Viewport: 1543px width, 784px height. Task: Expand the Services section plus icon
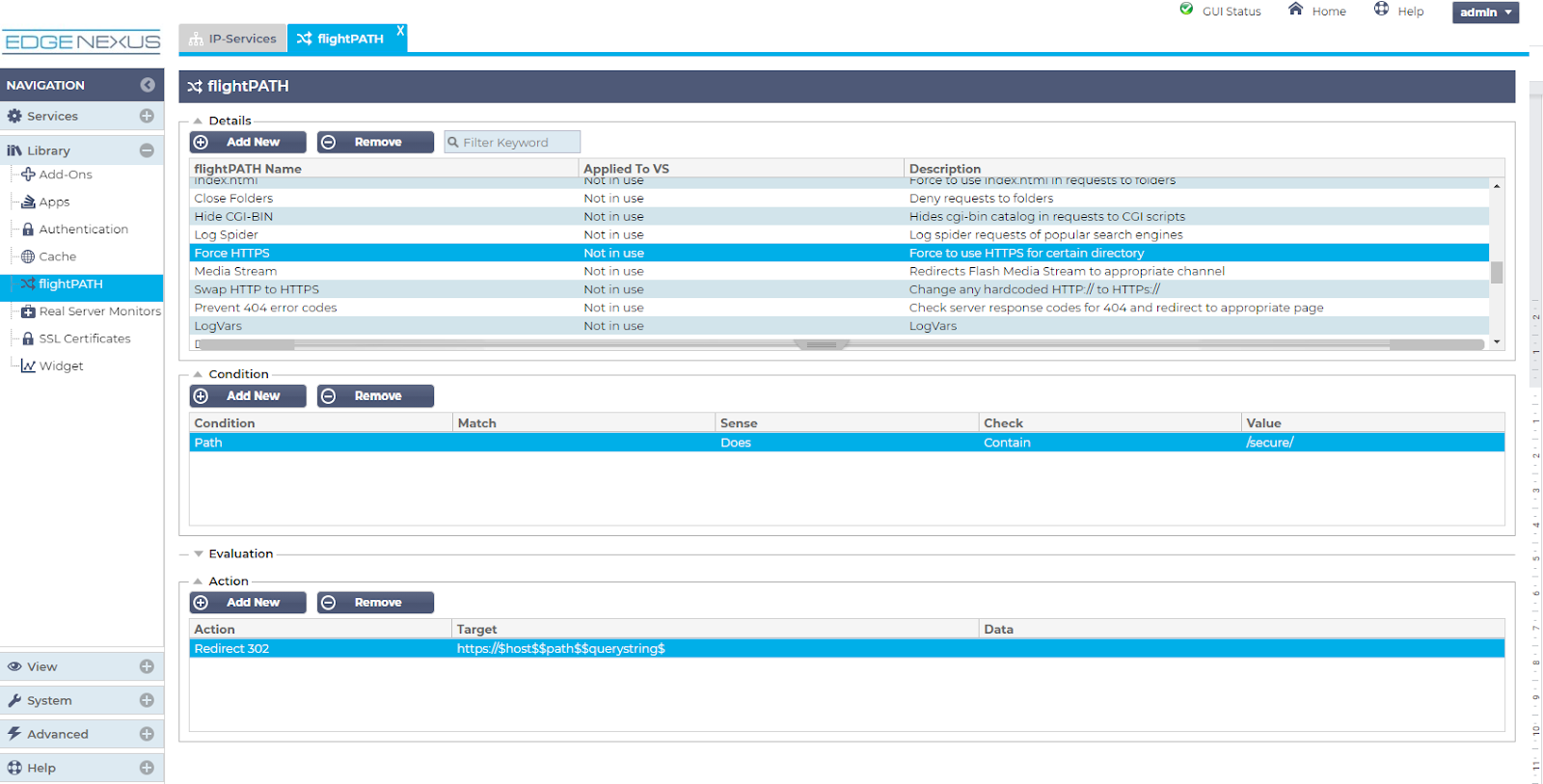(x=147, y=116)
